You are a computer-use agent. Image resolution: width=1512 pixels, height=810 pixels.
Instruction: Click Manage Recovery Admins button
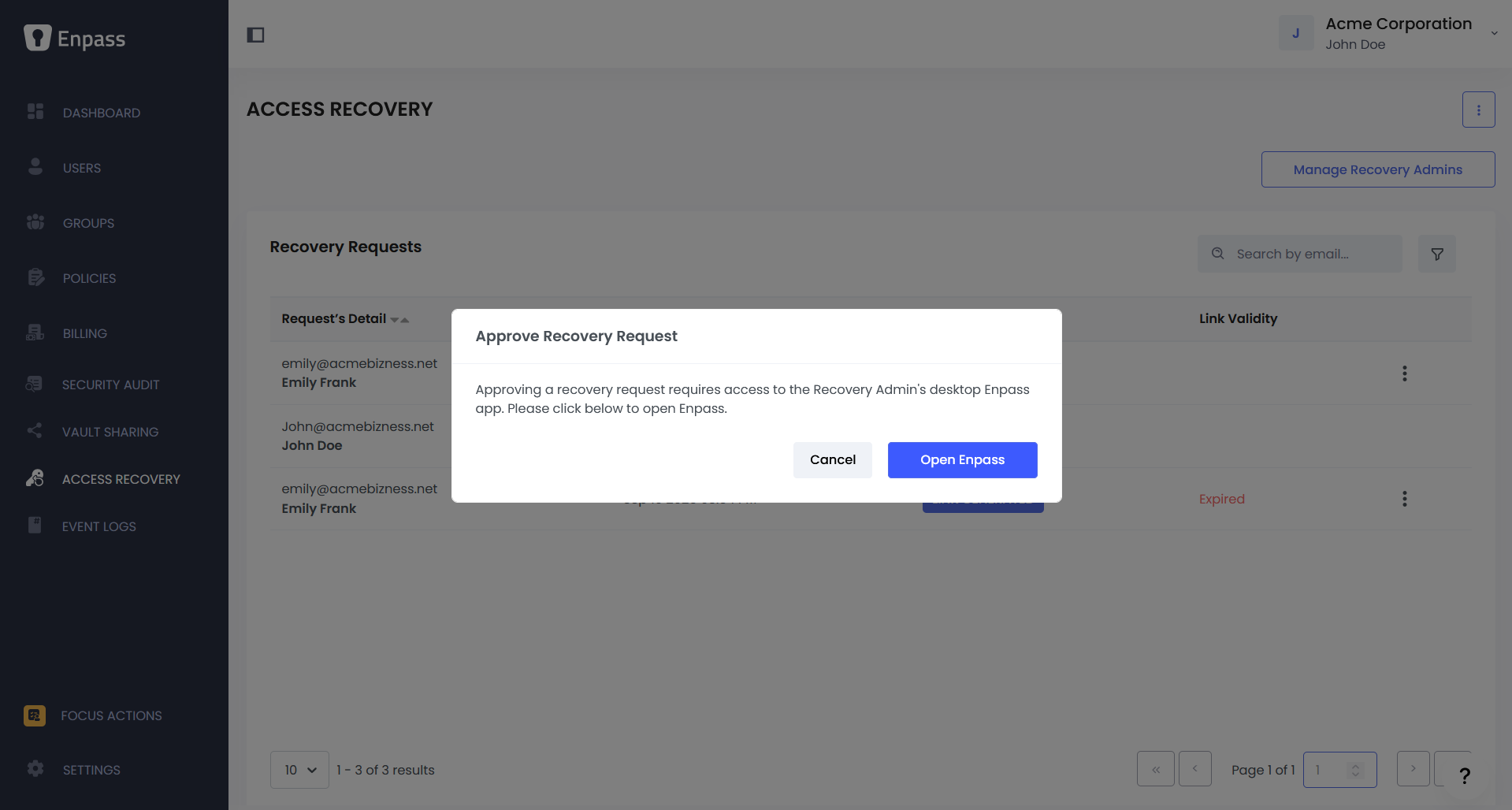1378,169
